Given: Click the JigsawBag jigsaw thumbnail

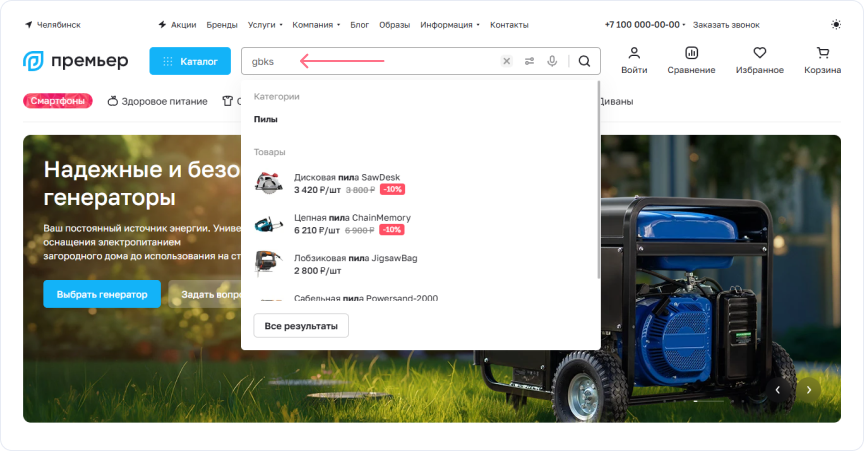Looking at the screenshot, I should click(x=268, y=264).
